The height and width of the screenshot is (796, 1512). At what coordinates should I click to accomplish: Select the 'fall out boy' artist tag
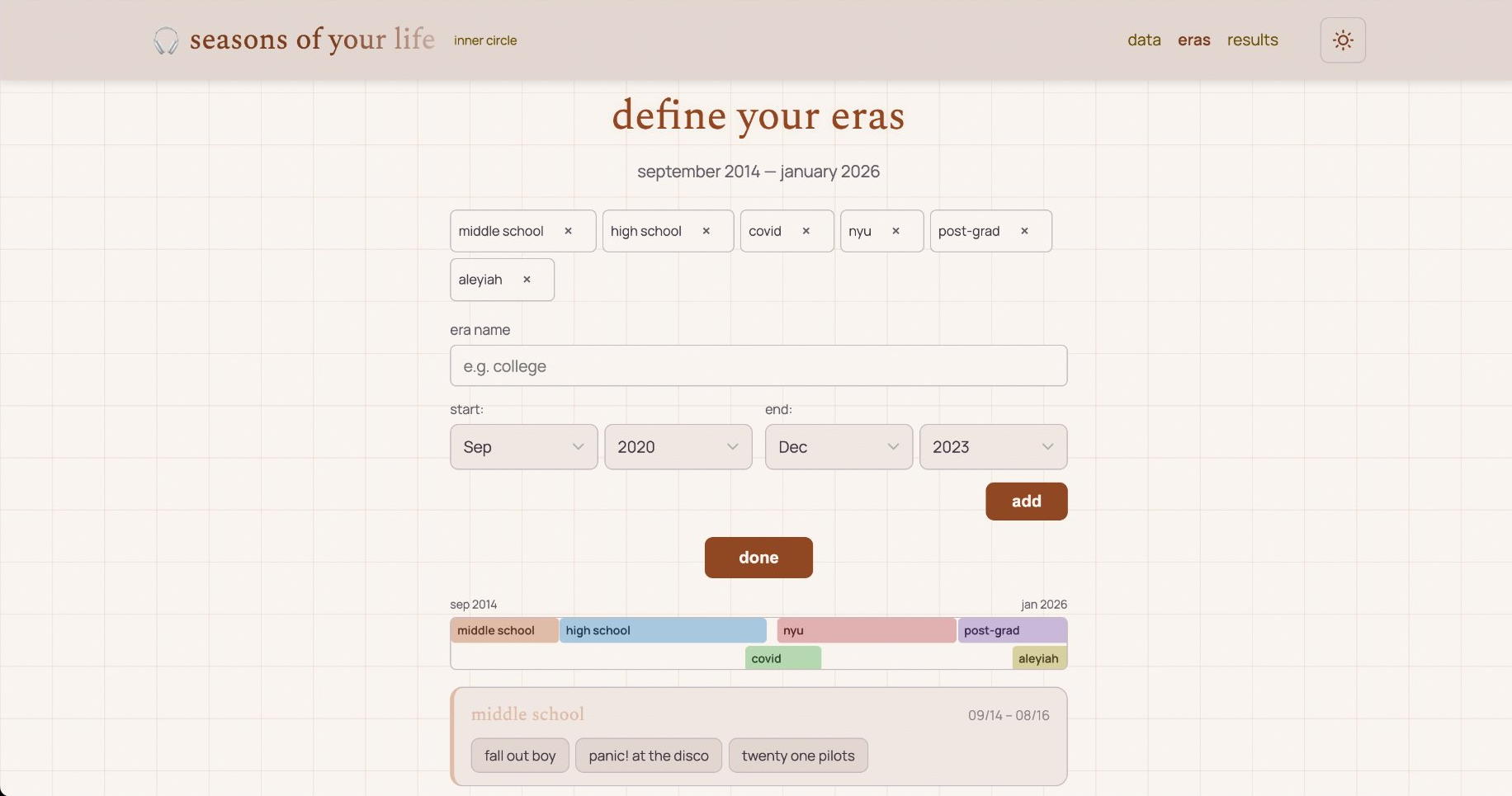click(x=519, y=755)
